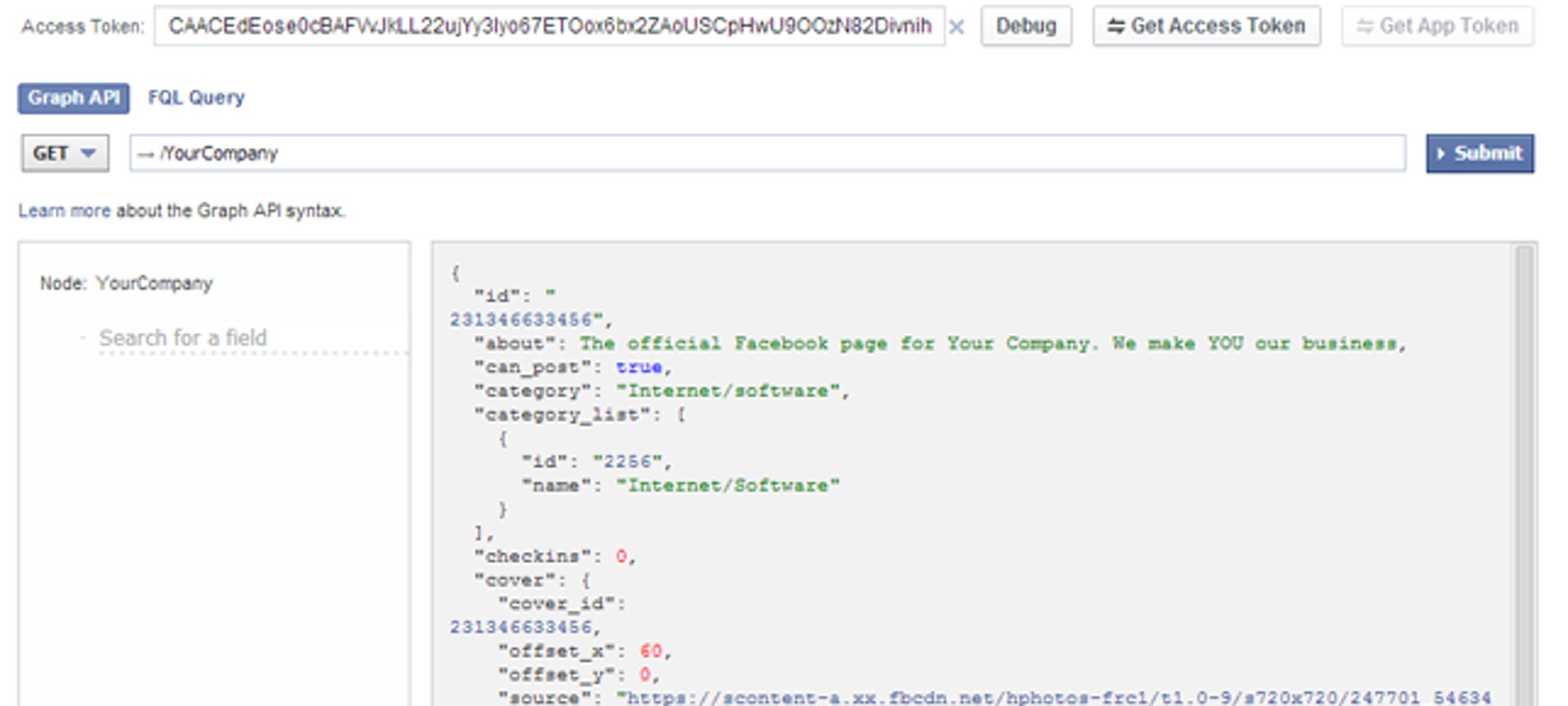Open the Learn more link

tap(65, 211)
